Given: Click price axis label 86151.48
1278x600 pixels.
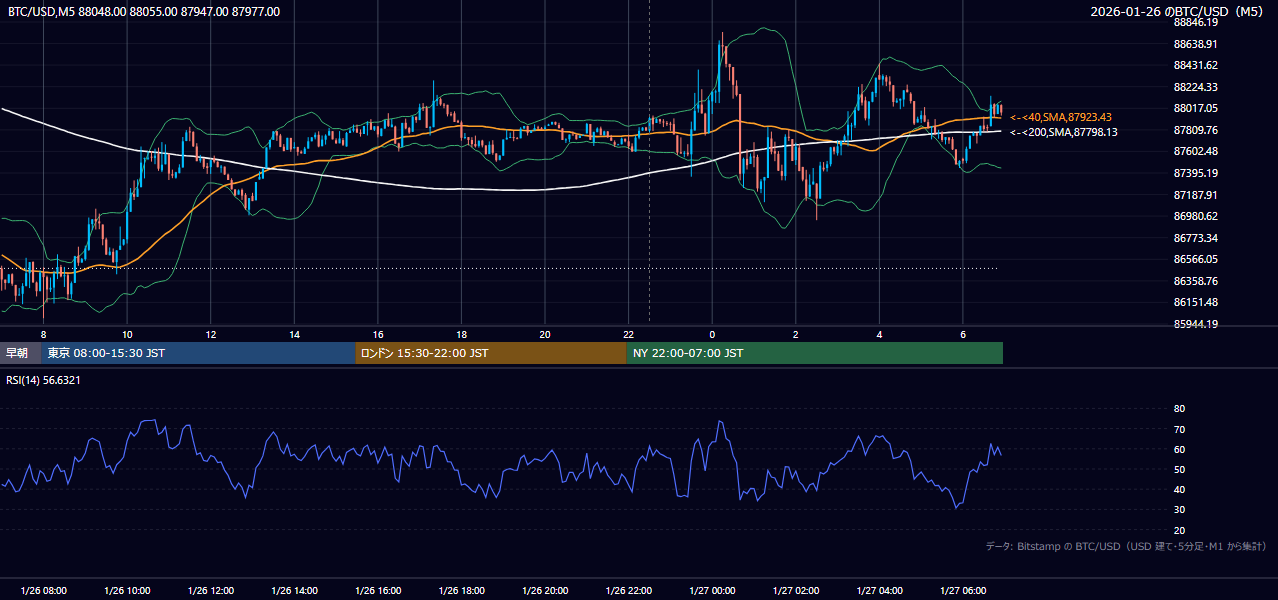Looking at the screenshot, I should tap(1196, 302).
